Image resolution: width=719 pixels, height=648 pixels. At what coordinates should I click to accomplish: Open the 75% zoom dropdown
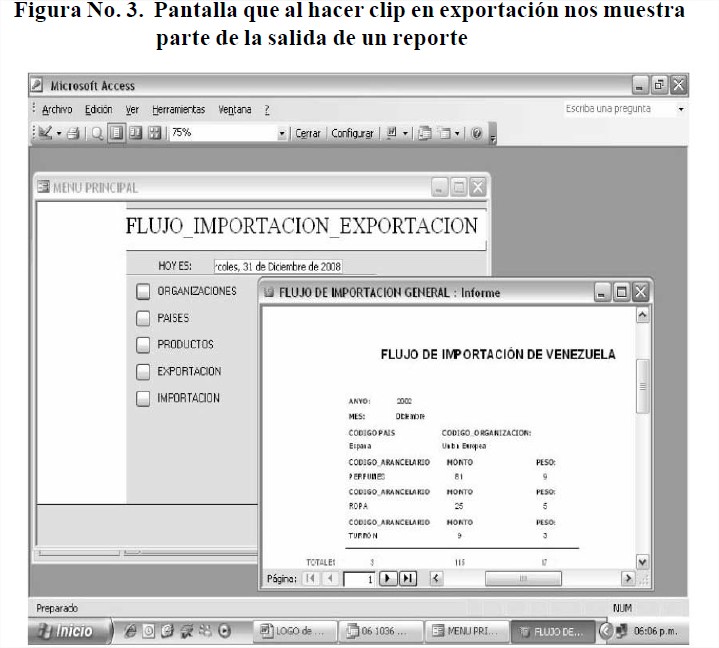pyautogui.click(x=282, y=133)
